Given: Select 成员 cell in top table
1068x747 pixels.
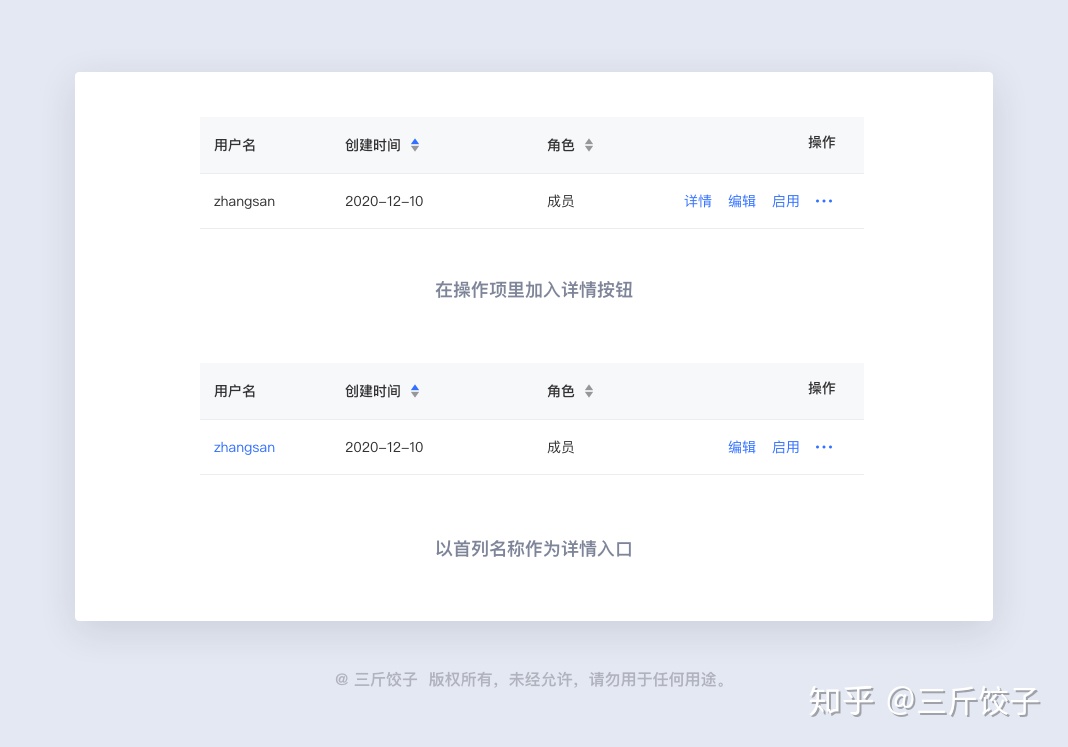Looking at the screenshot, I should [561, 201].
